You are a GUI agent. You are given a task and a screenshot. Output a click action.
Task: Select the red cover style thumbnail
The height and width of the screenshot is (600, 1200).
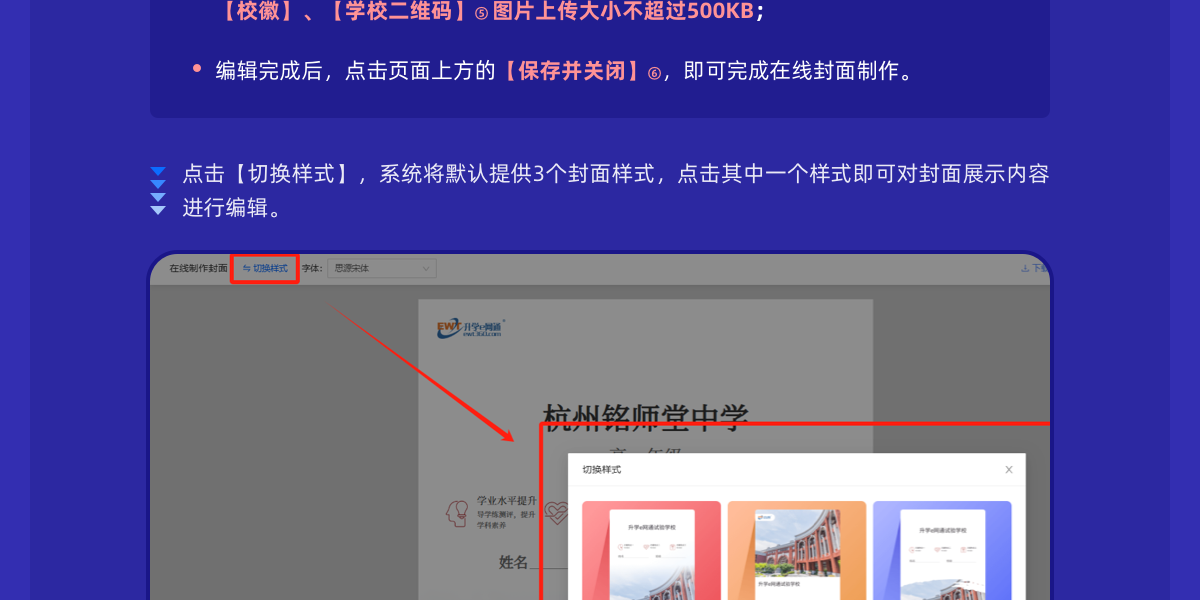click(651, 550)
